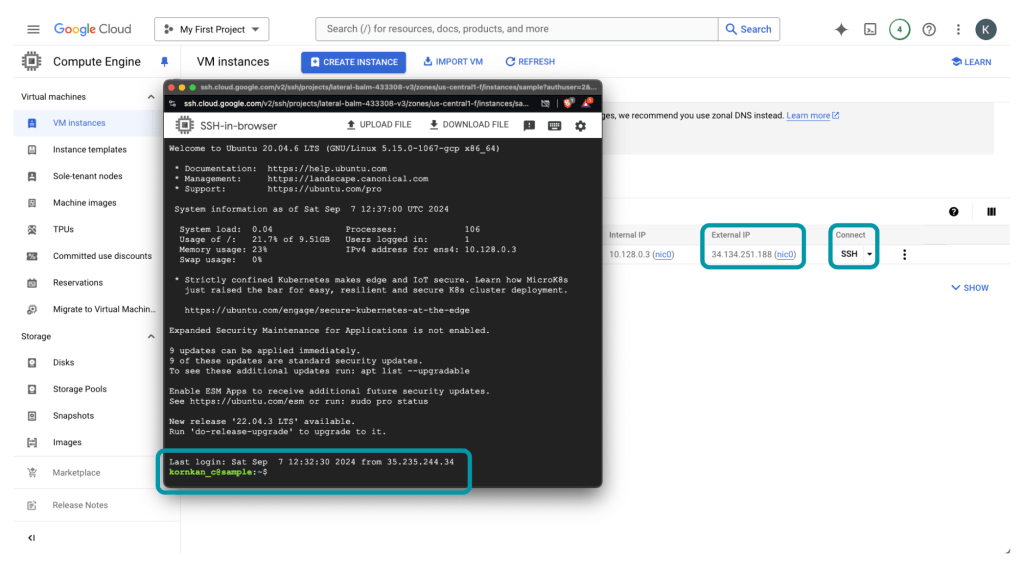Open the Google Cloud hamburger navigation menu
Viewport: 1023px width, 566px height.
[33, 29]
